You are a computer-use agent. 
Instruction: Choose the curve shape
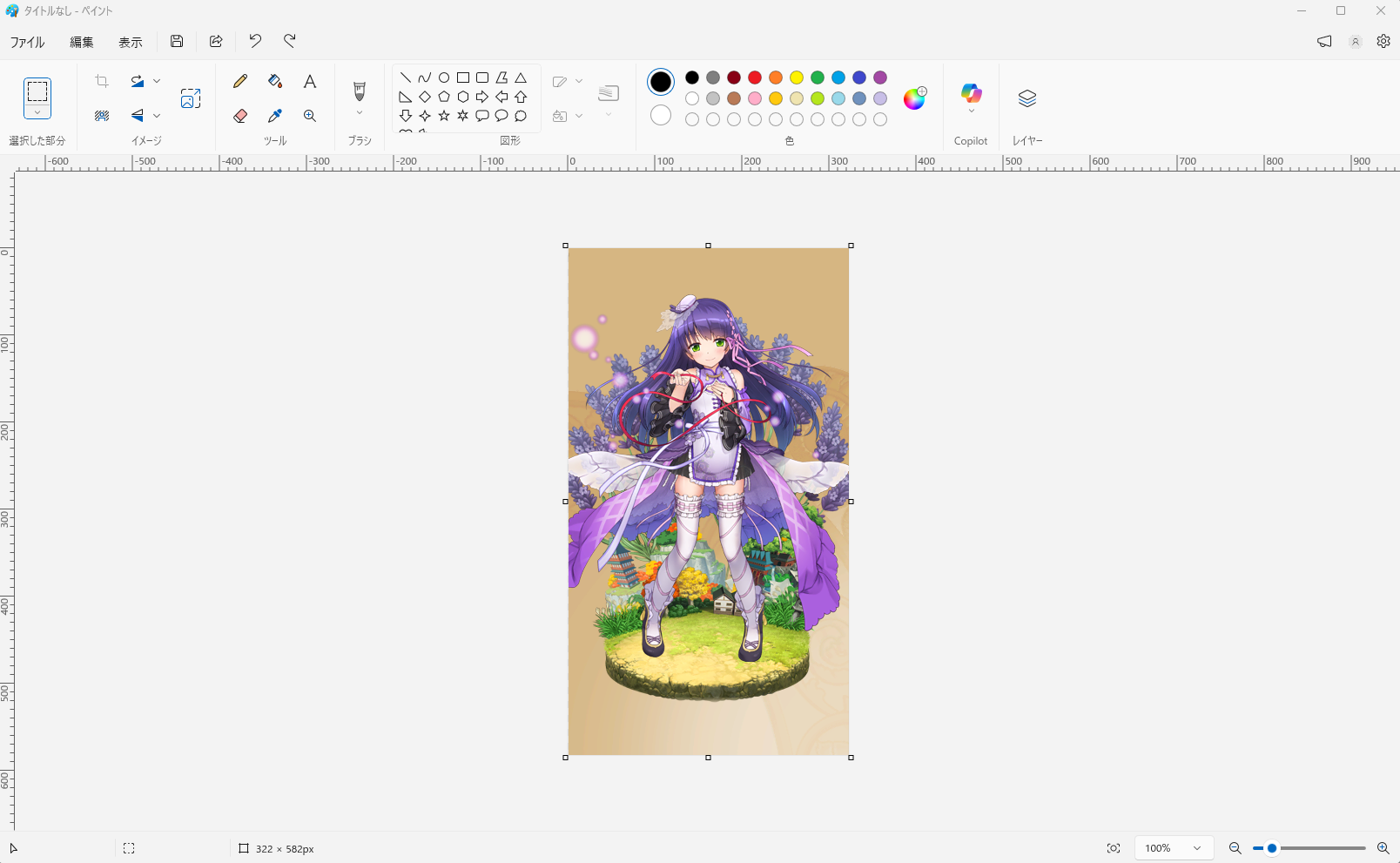click(x=425, y=78)
